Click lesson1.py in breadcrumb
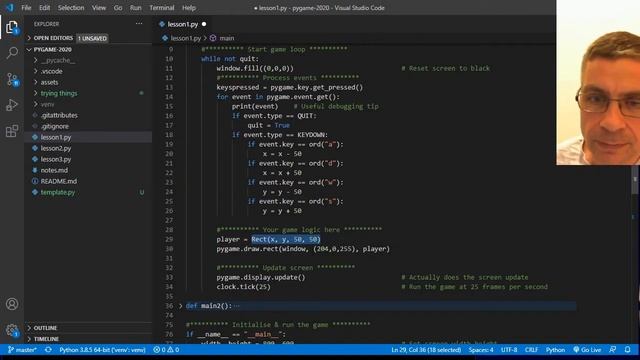This screenshot has width=640, height=360. click(x=182, y=38)
